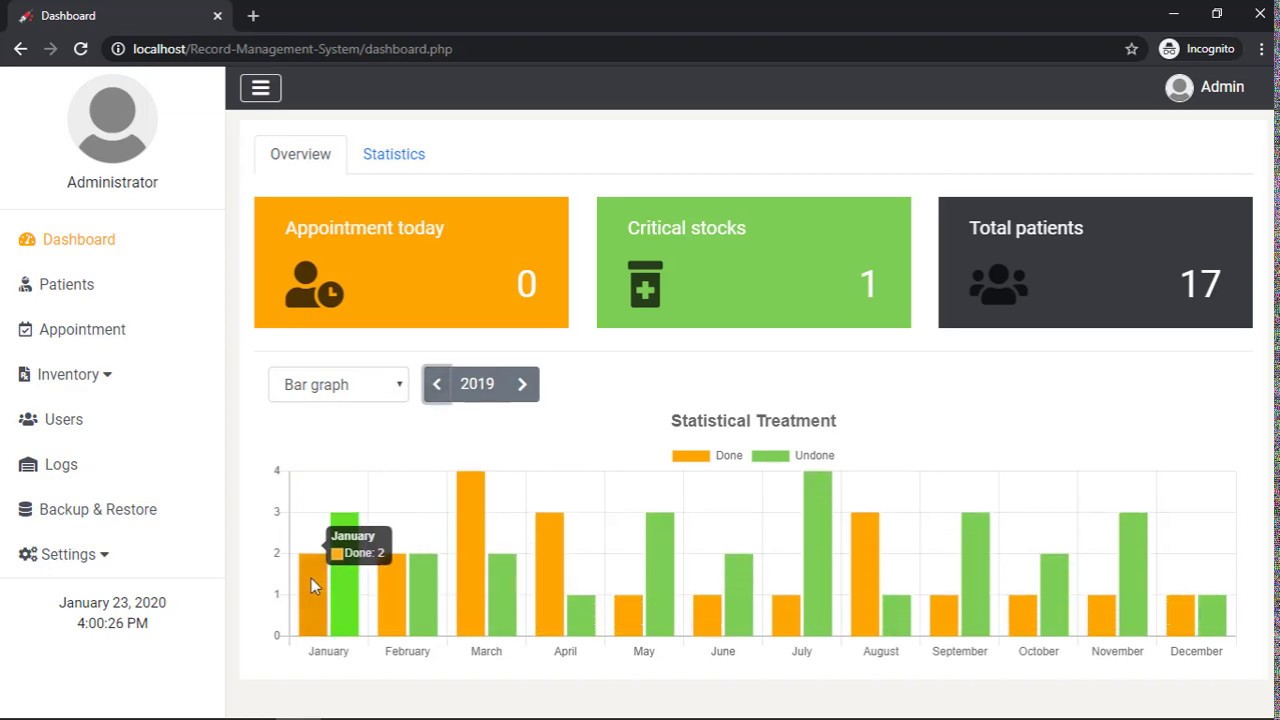Open the Admin user menu
The width and height of the screenshot is (1280, 720).
(x=1205, y=88)
